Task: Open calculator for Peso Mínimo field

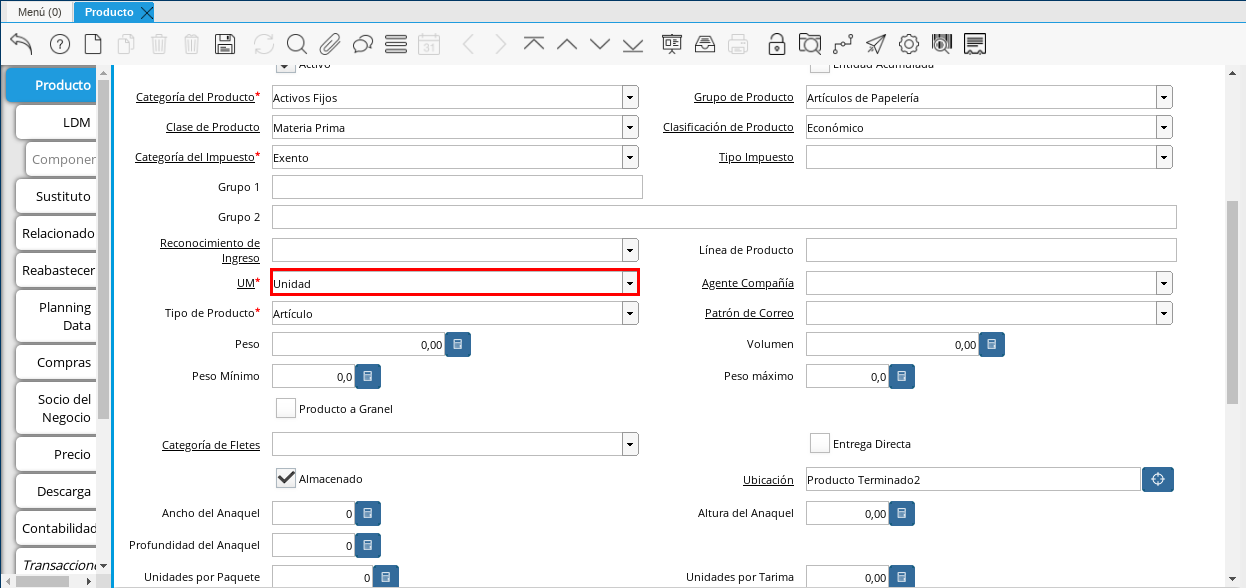Action: (368, 376)
